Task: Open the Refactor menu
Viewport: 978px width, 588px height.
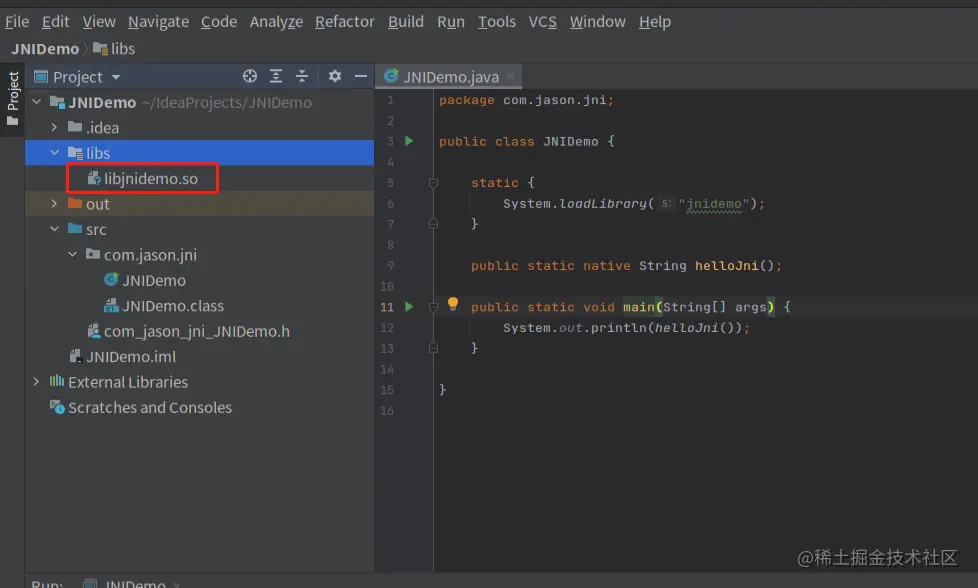Action: [344, 21]
